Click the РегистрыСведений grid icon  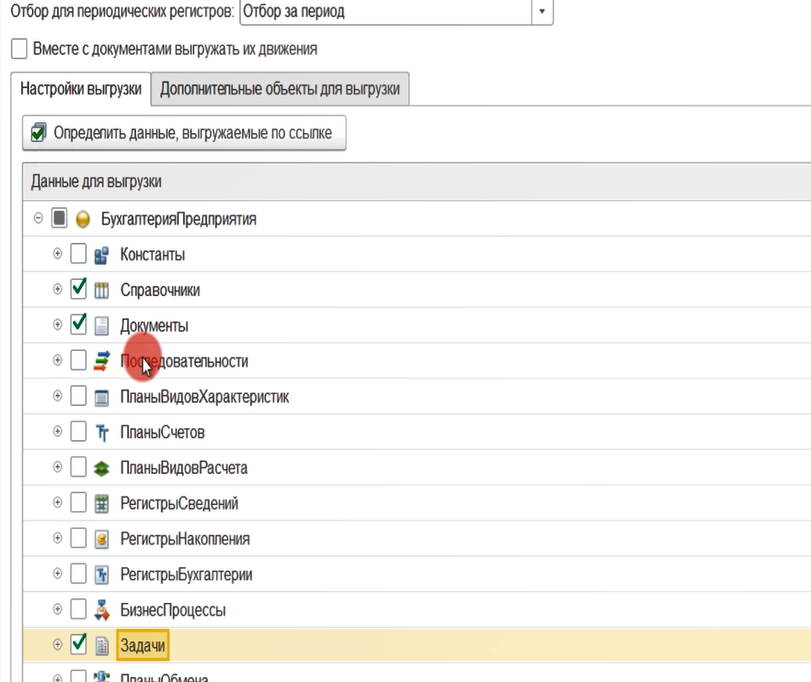pos(101,504)
